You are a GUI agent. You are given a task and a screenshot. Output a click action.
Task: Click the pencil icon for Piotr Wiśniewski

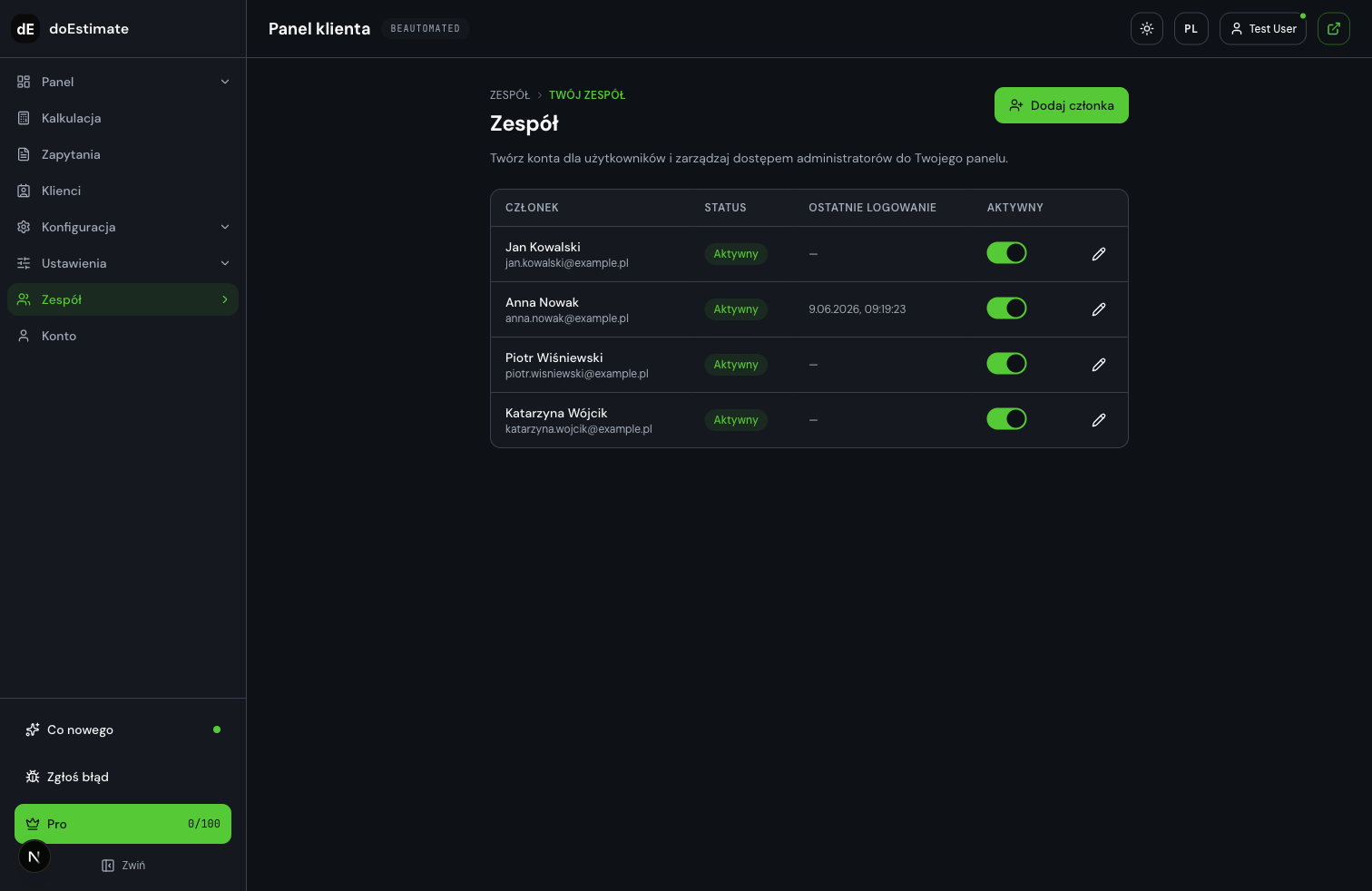(x=1099, y=365)
